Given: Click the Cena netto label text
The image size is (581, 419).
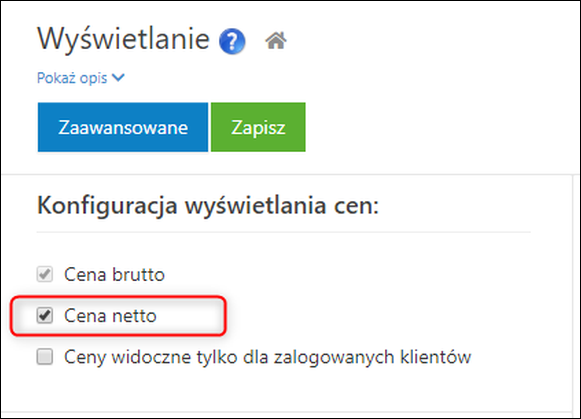Looking at the screenshot, I should coord(110,316).
